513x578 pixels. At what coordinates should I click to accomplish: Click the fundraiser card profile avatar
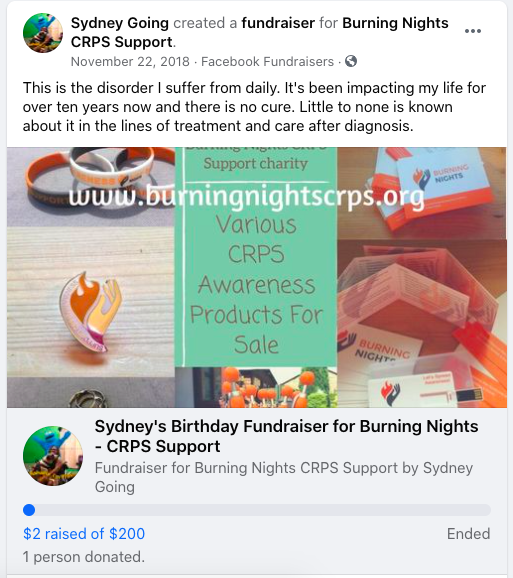pos(53,456)
